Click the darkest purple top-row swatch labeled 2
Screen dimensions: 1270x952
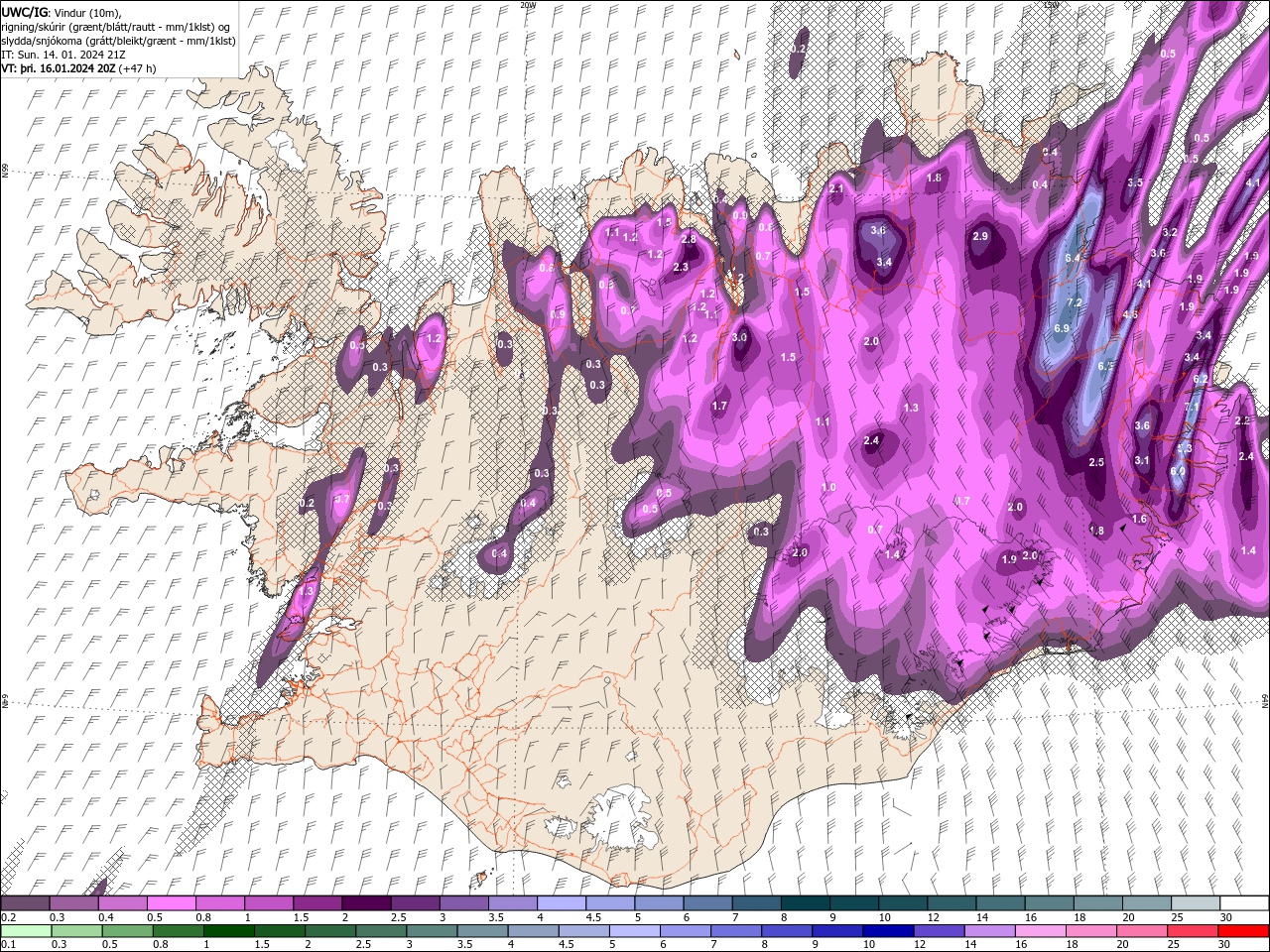tap(365, 903)
